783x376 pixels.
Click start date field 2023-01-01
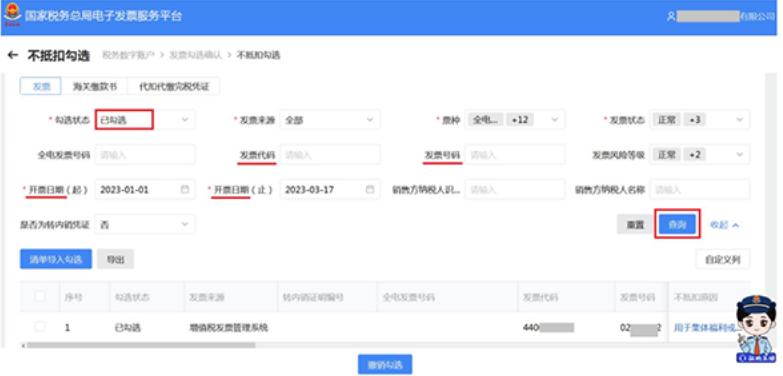[145, 190]
